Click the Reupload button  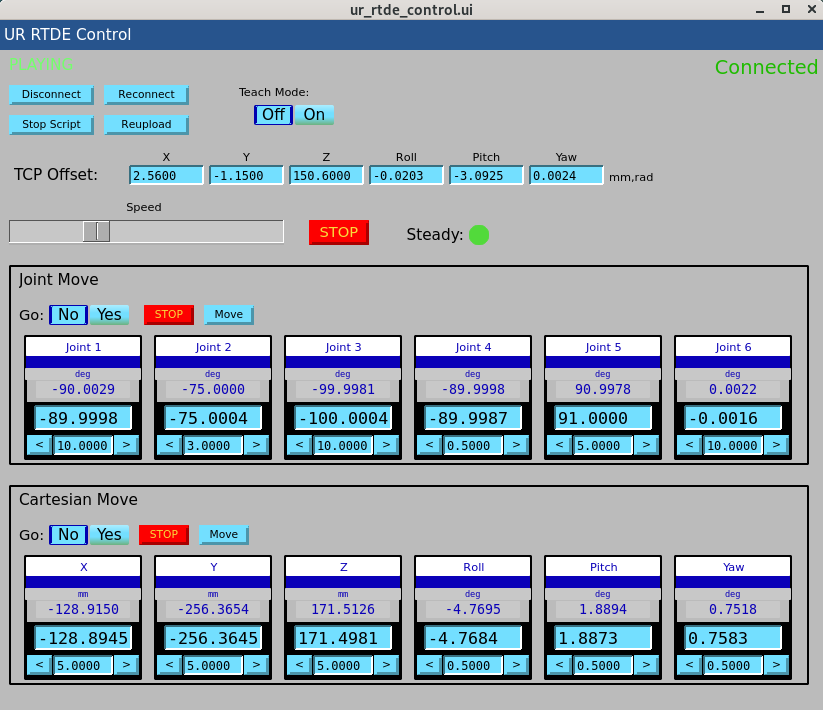point(146,124)
